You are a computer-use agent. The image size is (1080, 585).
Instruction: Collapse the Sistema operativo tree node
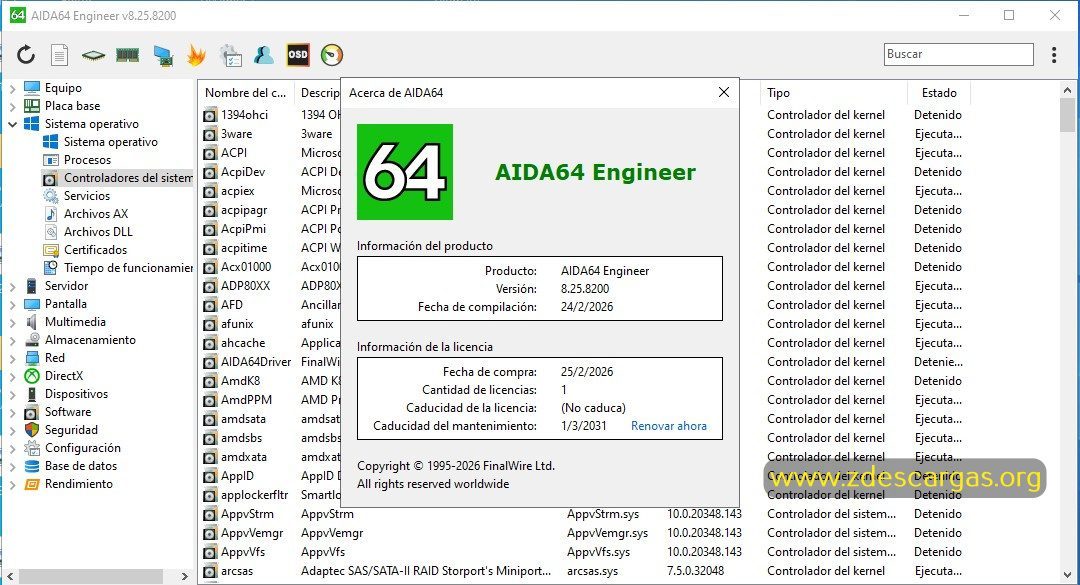pos(12,124)
